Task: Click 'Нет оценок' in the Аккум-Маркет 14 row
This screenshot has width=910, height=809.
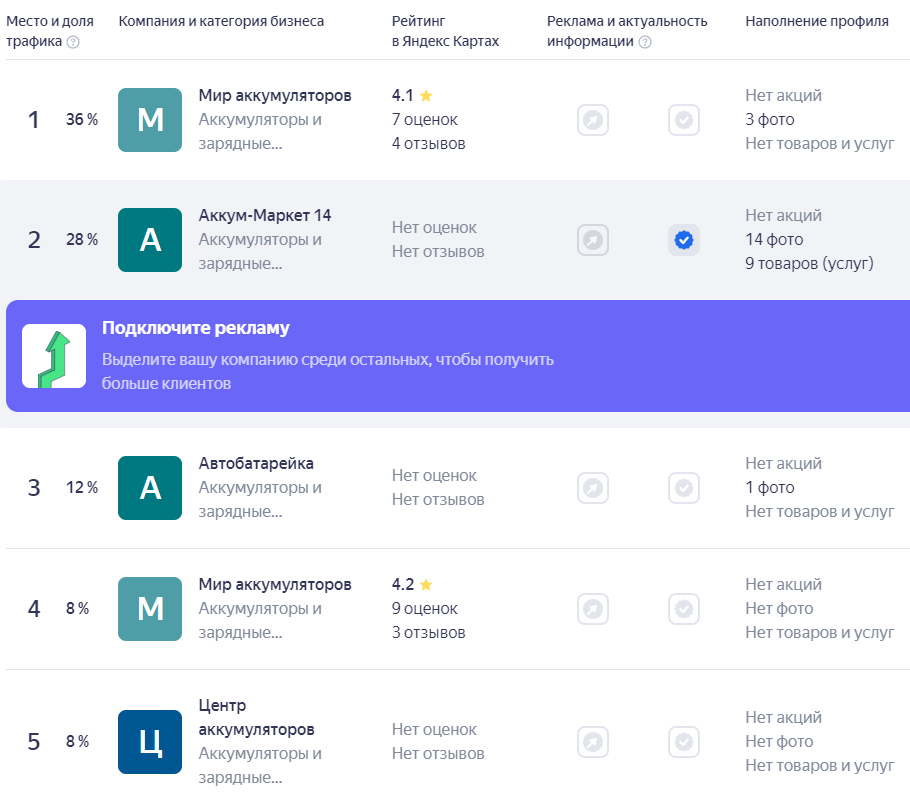Action: (434, 227)
